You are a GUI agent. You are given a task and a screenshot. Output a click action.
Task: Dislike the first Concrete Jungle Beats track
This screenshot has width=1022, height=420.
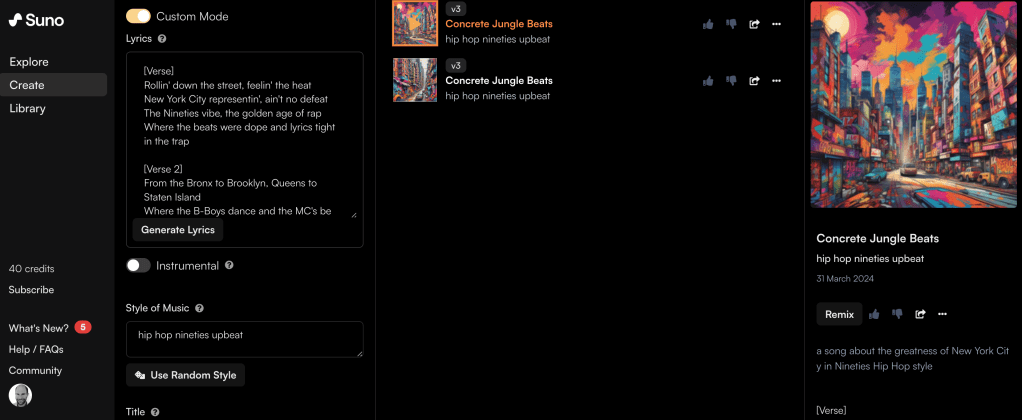click(x=731, y=24)
